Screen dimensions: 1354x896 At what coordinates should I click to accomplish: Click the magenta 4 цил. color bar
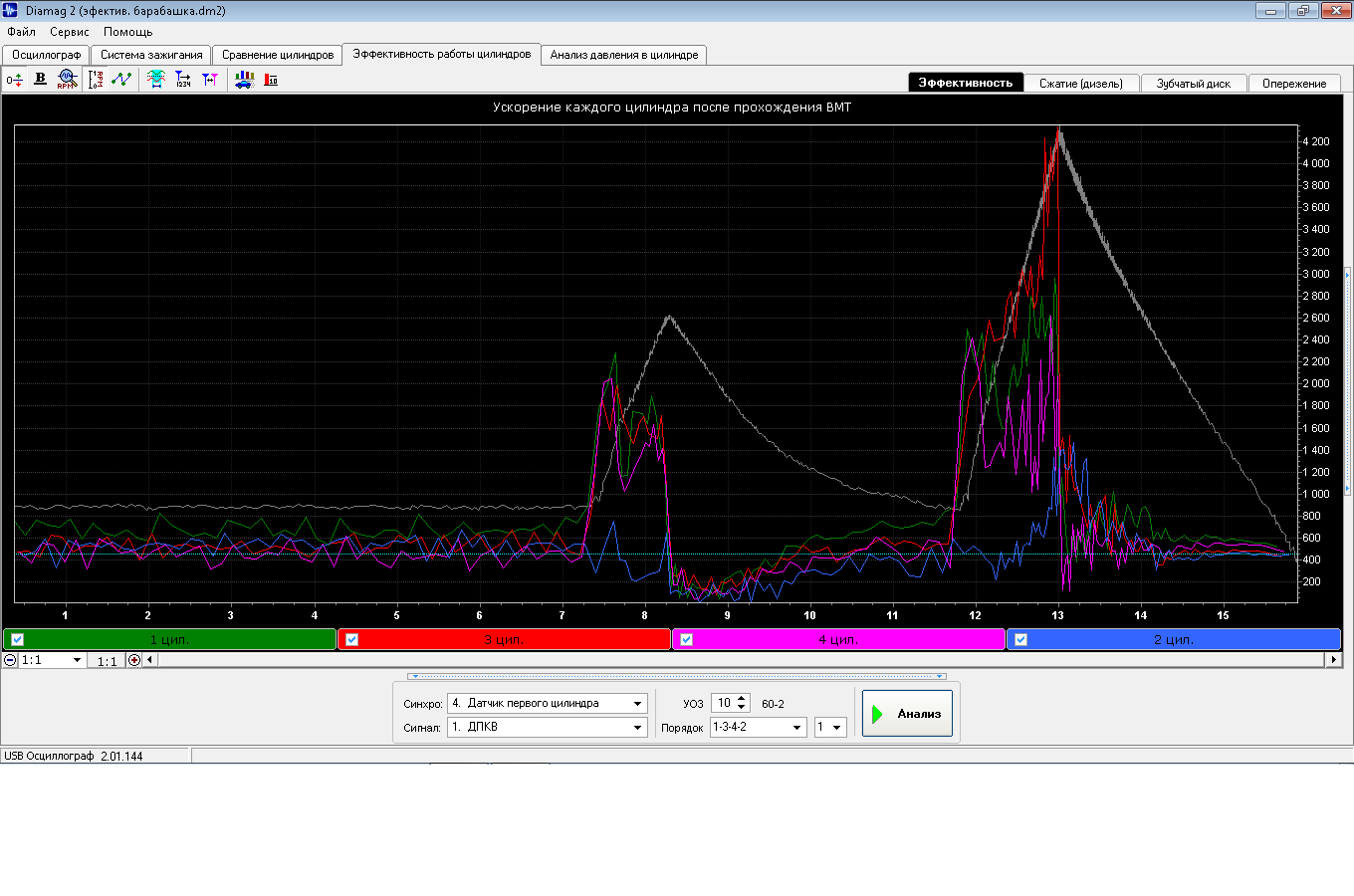(x=839, y=640)
